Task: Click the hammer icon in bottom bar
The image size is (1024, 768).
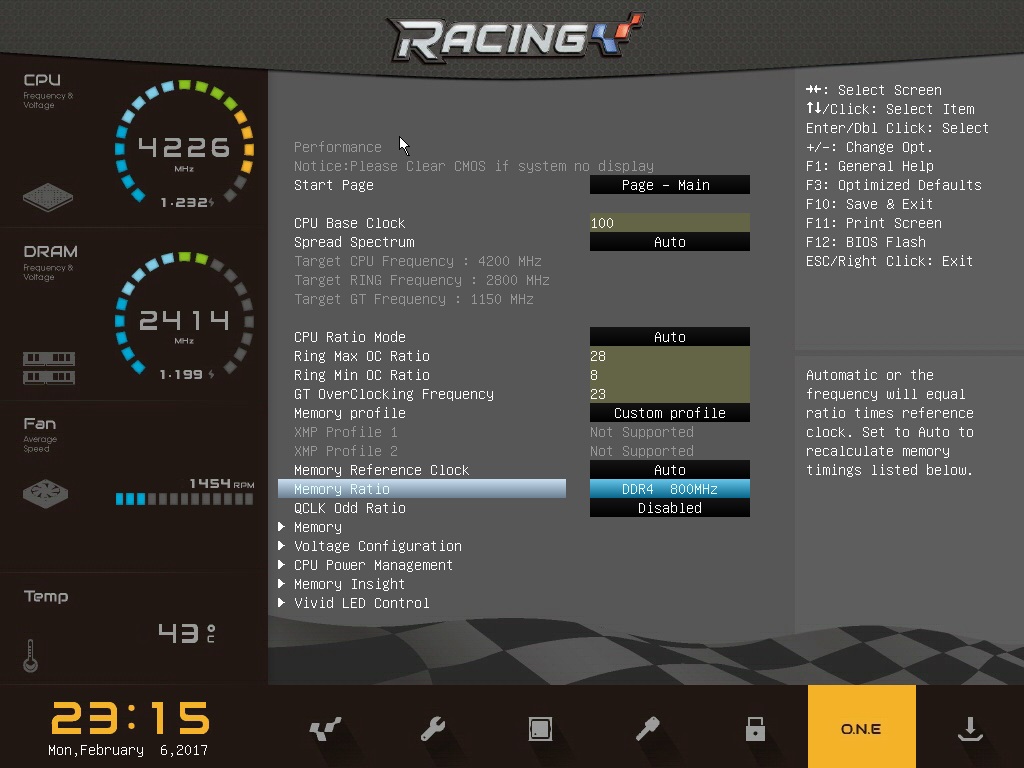Action: pos(647,728)
